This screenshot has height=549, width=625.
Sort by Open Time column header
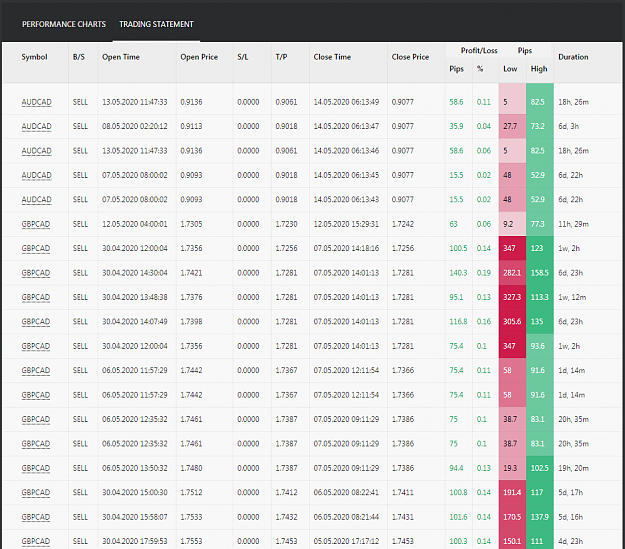(121, 57)
